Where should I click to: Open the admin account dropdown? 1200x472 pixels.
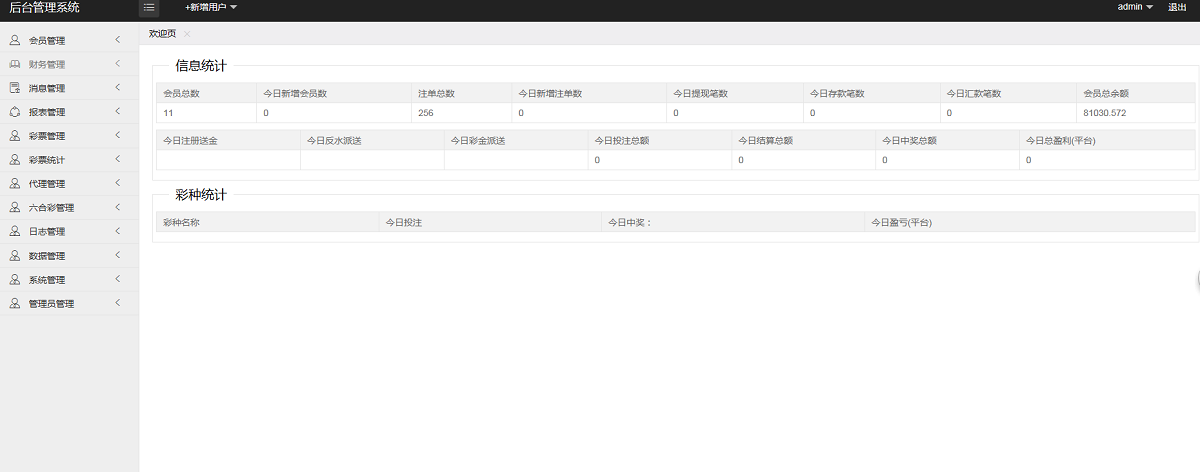[x=1135, y=7]
